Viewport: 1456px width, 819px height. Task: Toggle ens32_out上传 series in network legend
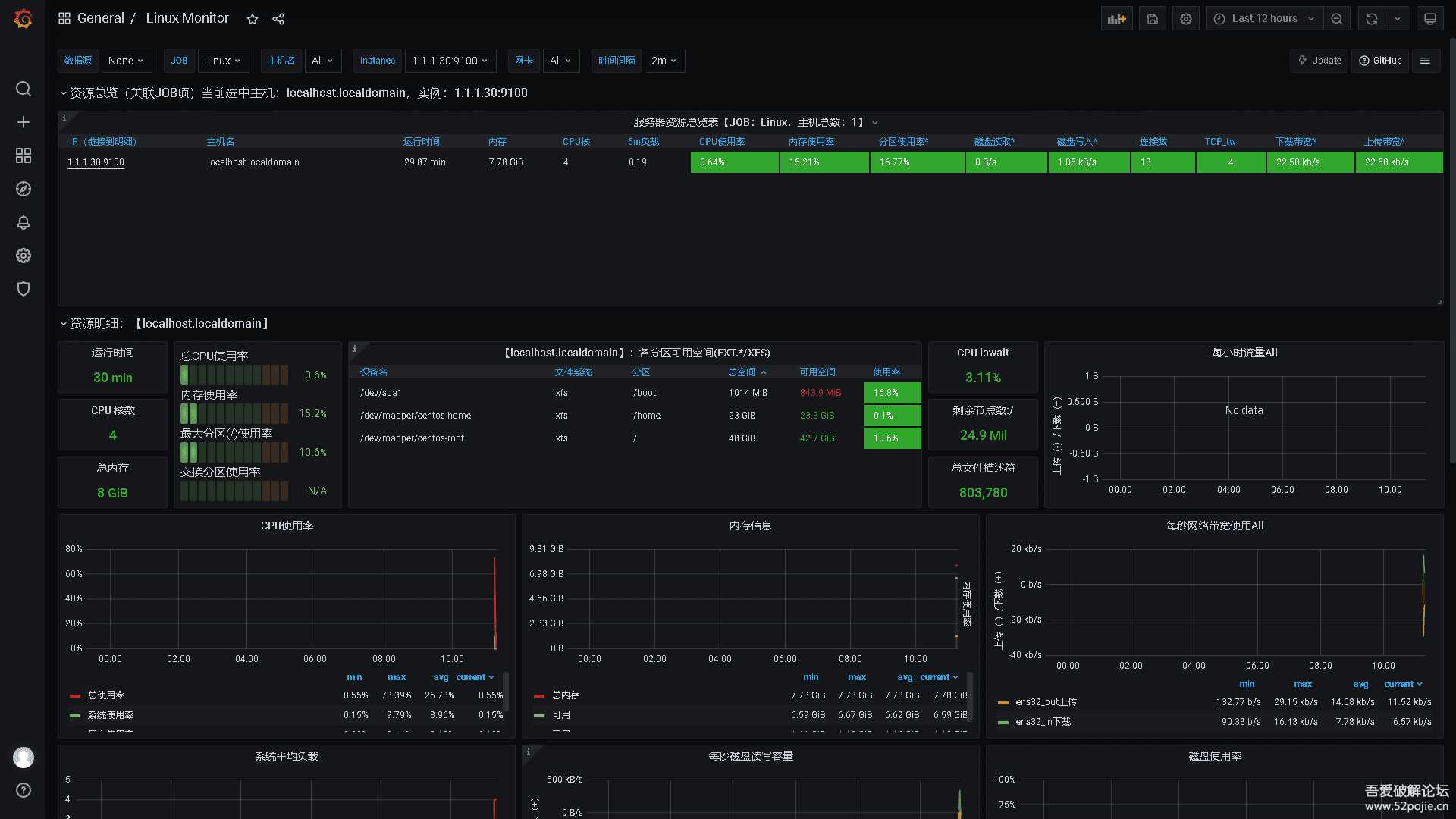(x=1046, y=702)
